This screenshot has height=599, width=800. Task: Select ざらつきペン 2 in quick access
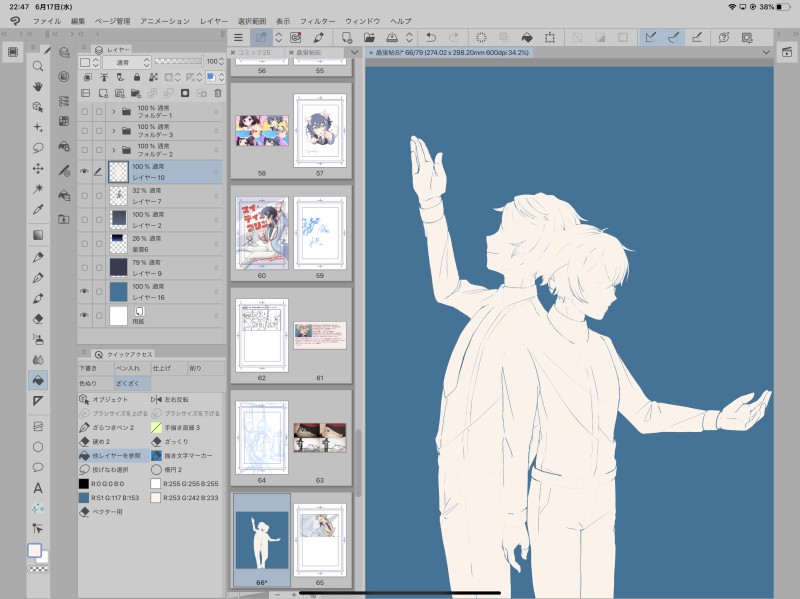click(112, 427)
